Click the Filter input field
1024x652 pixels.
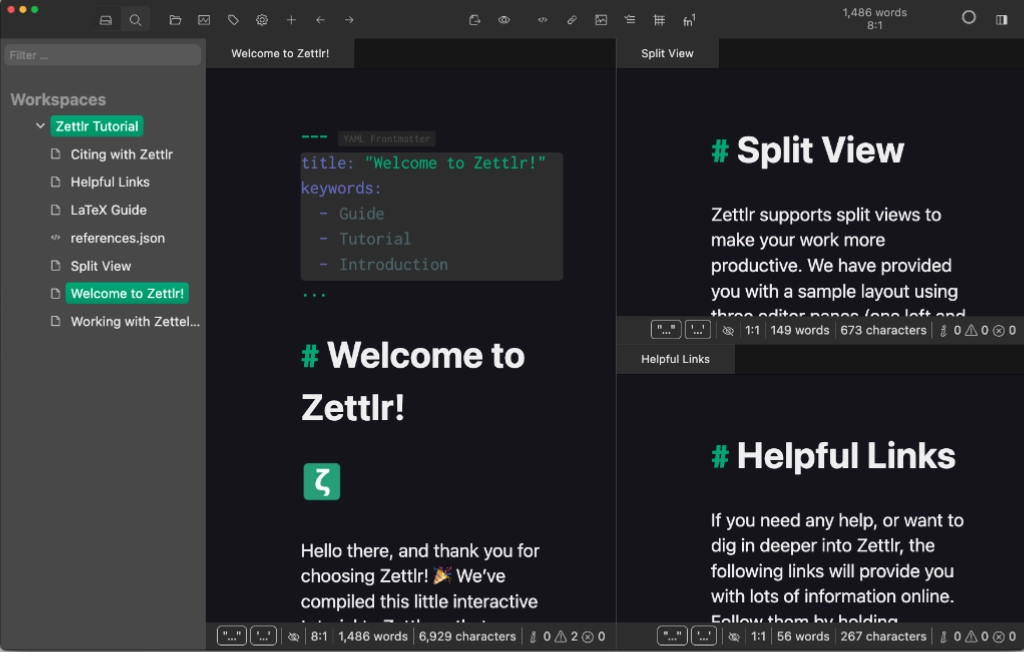[x=103, y=55]
